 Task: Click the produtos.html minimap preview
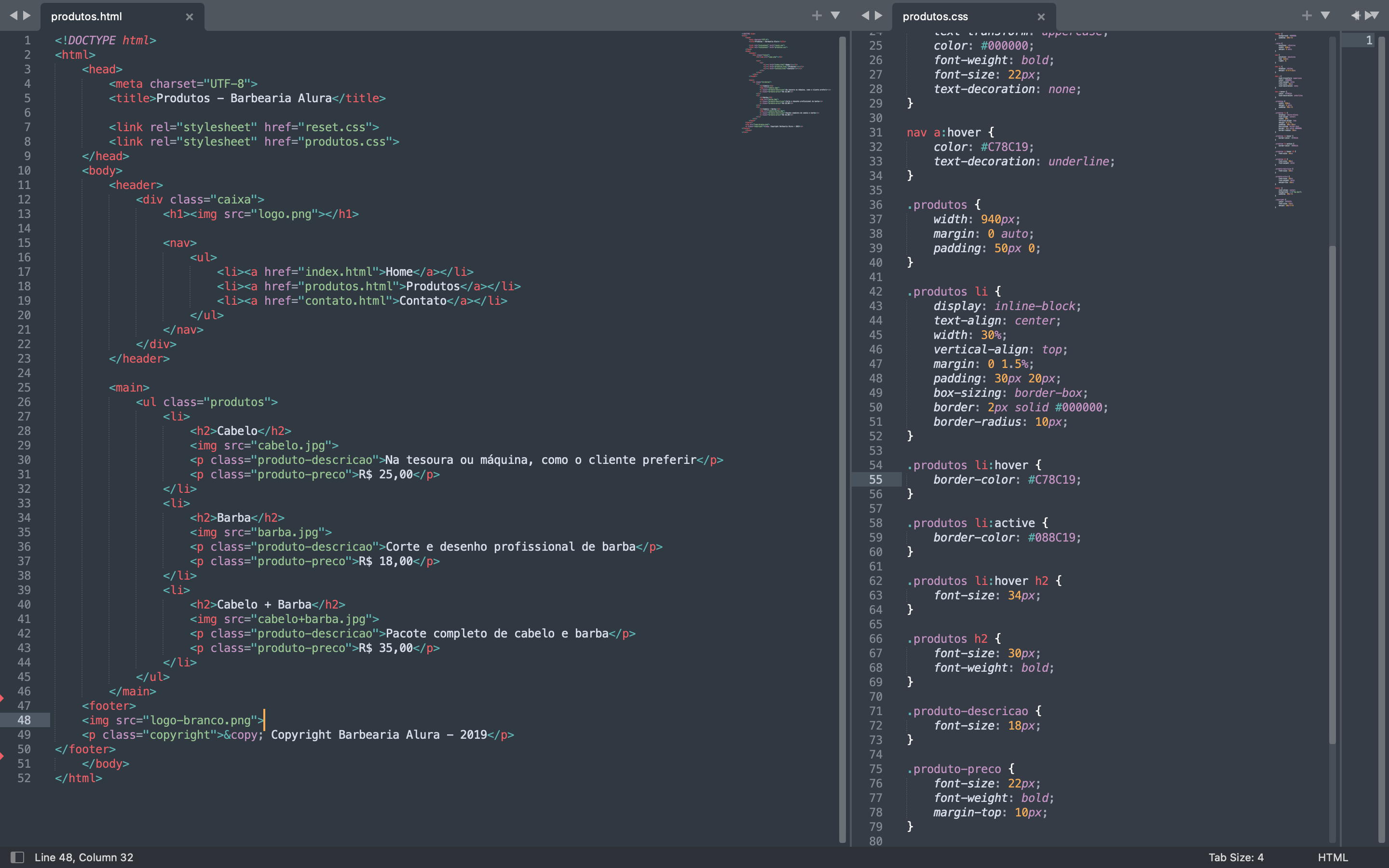pos(786,82)
